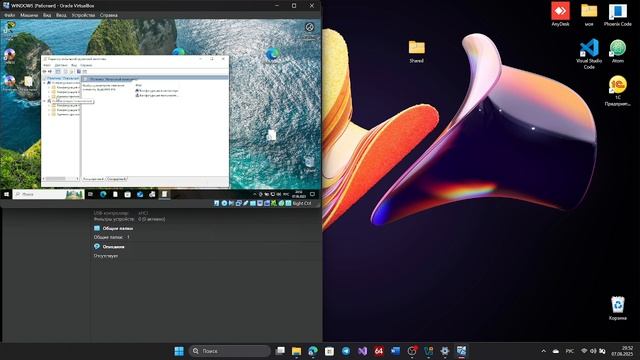Open Telegram from host taskbar
The image size is (640, 360).
(346, 351)
